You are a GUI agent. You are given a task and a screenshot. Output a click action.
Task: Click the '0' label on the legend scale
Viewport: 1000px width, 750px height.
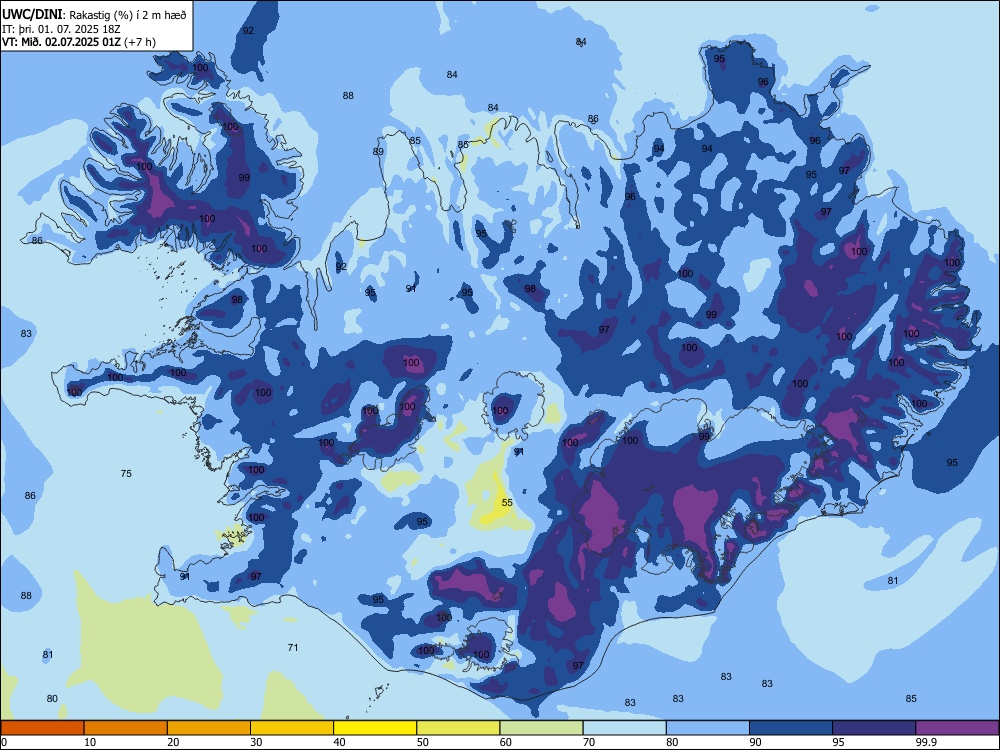(4, 742)
